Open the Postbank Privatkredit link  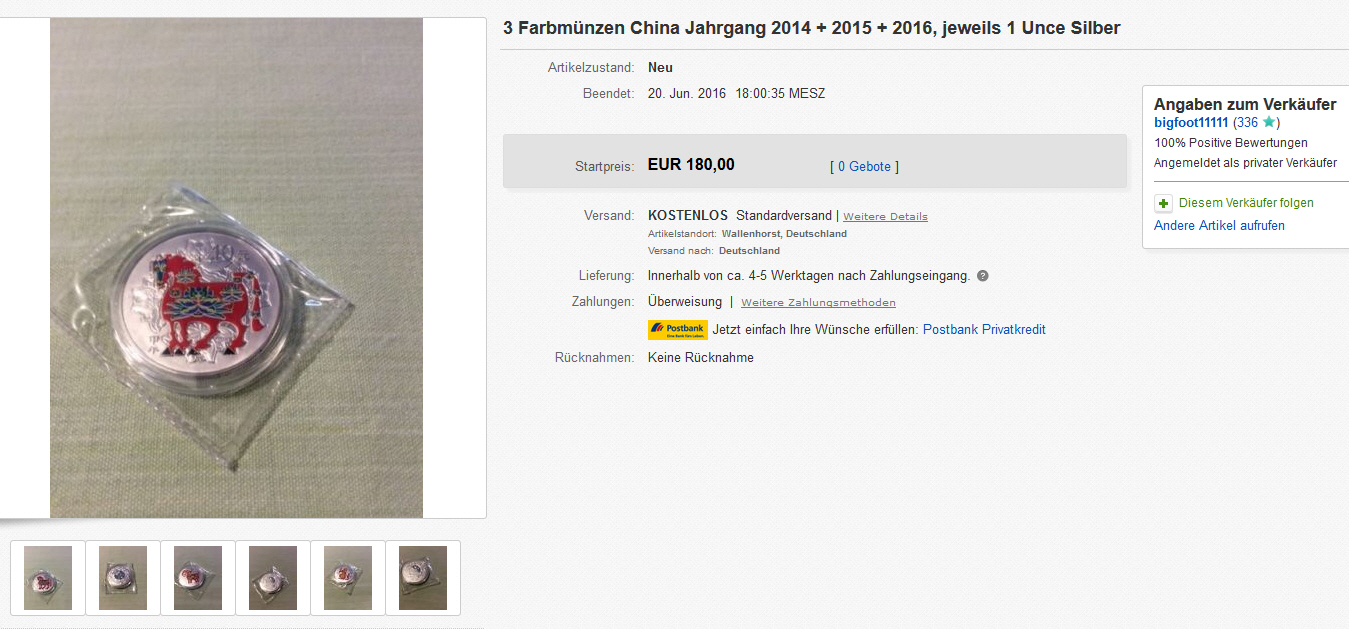[x=984, y=330]
